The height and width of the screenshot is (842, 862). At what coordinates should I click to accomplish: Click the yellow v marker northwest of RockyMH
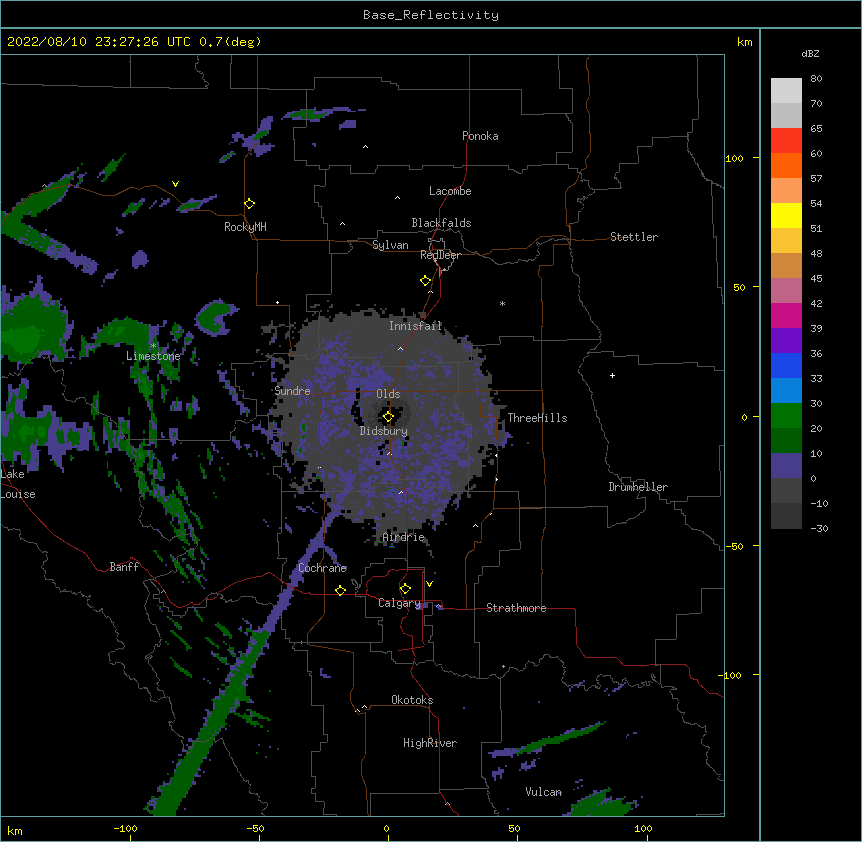click(x=175, y=184)
